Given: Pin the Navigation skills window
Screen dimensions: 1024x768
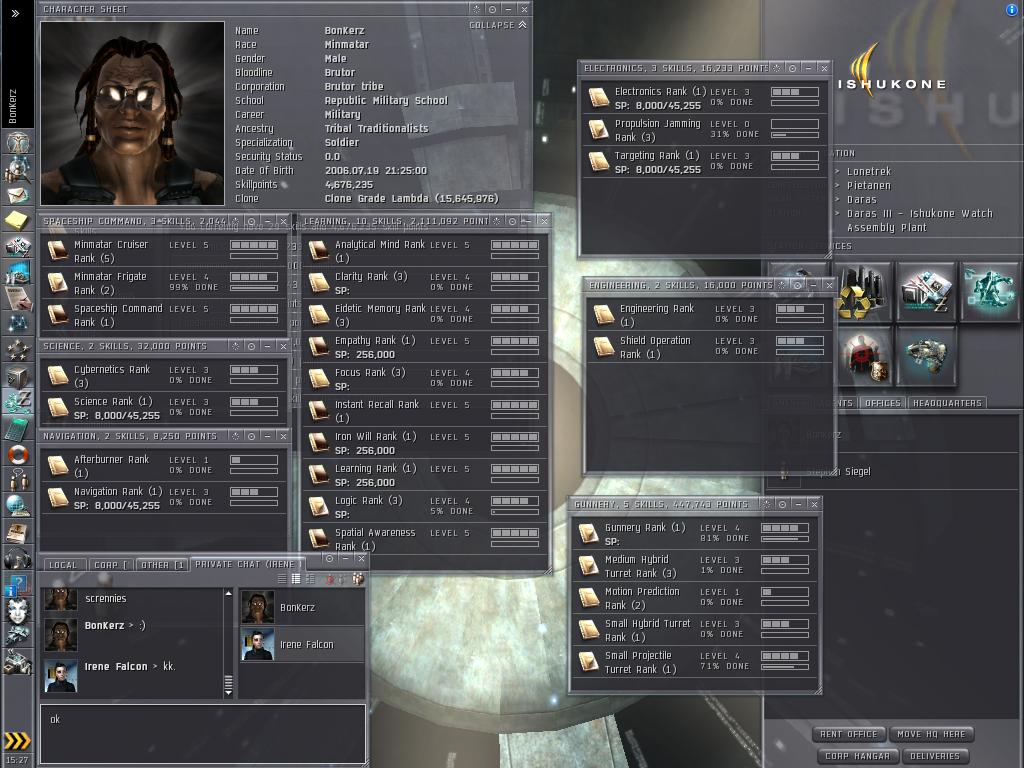Looking at the screenshot, I should [251, 436].
